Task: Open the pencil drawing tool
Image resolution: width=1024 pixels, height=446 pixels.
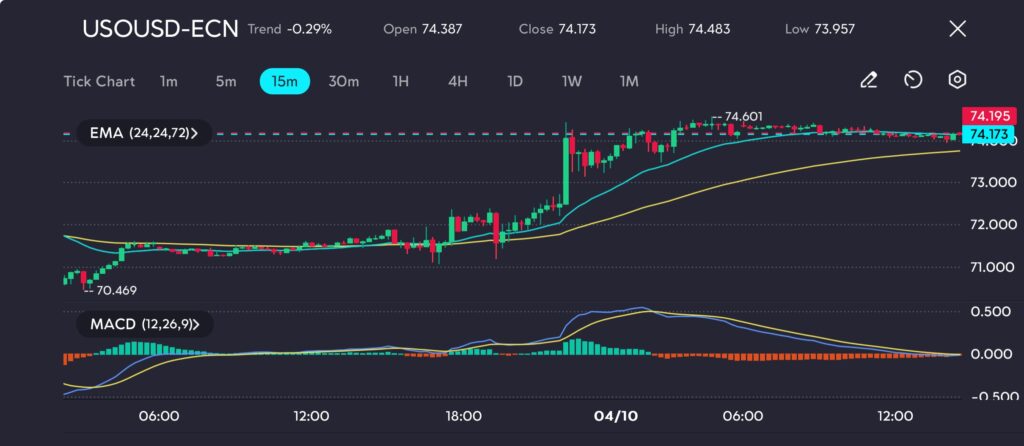Action: coord(868,81)
